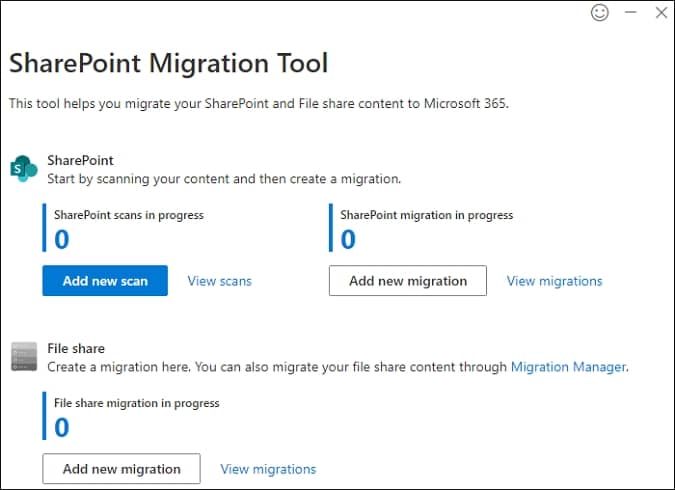Add new migration under SharePoint section
This screenshot has width=675, height=490.
coord(408,281)
